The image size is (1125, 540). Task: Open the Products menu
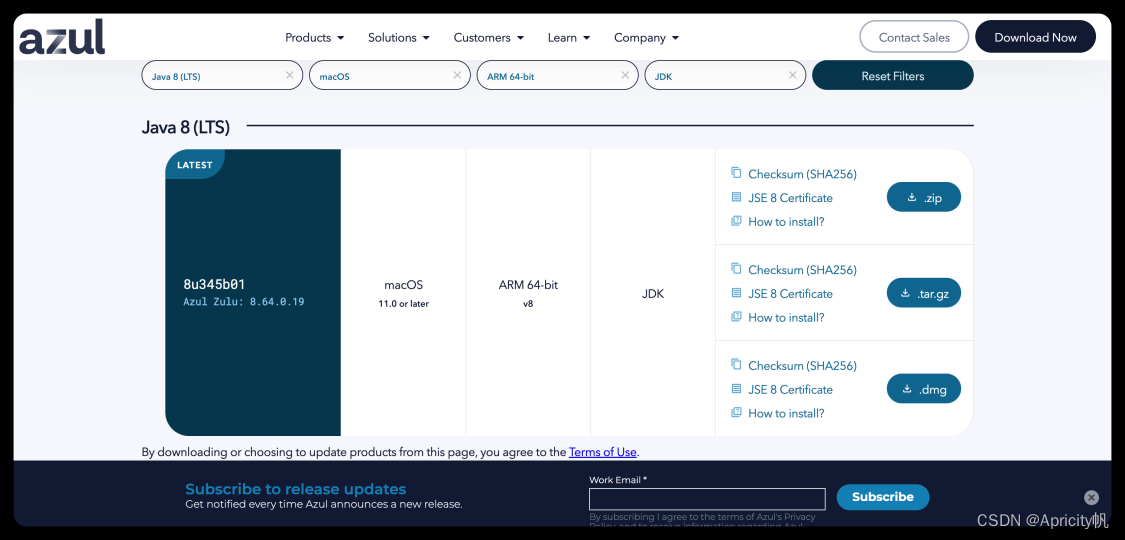pos(314,38)
